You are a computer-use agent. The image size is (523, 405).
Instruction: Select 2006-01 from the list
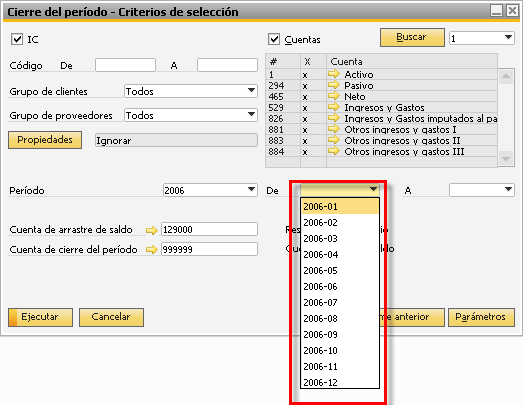point(340,207)
